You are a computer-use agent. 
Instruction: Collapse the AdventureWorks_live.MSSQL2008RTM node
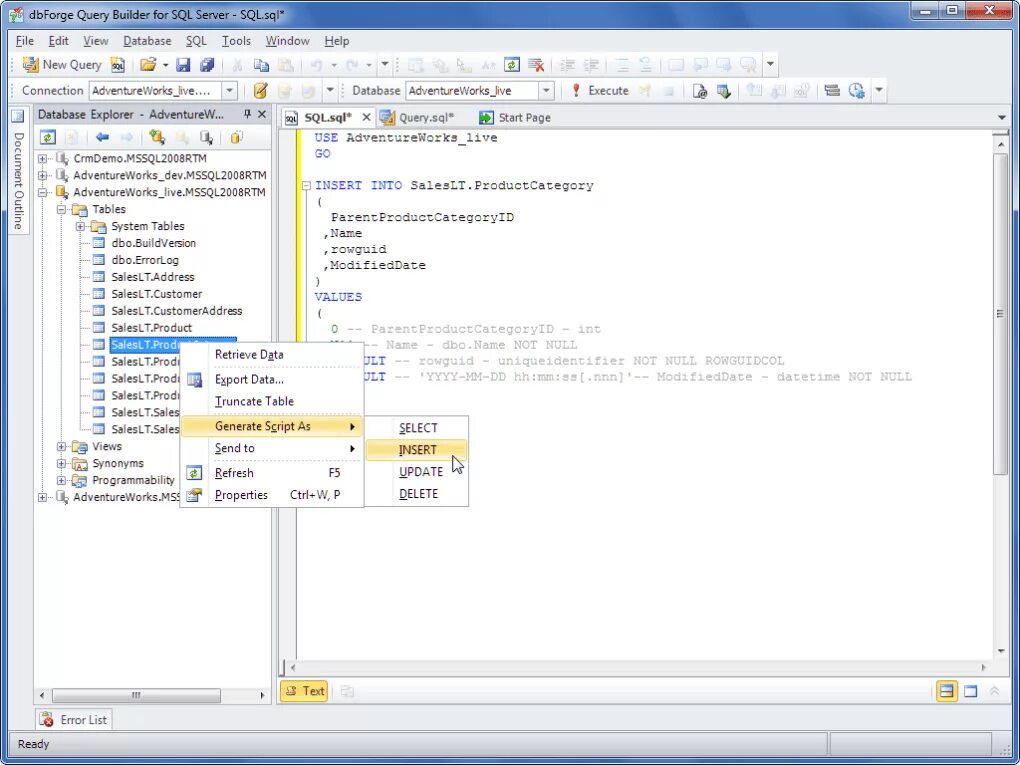click(42, 192)
